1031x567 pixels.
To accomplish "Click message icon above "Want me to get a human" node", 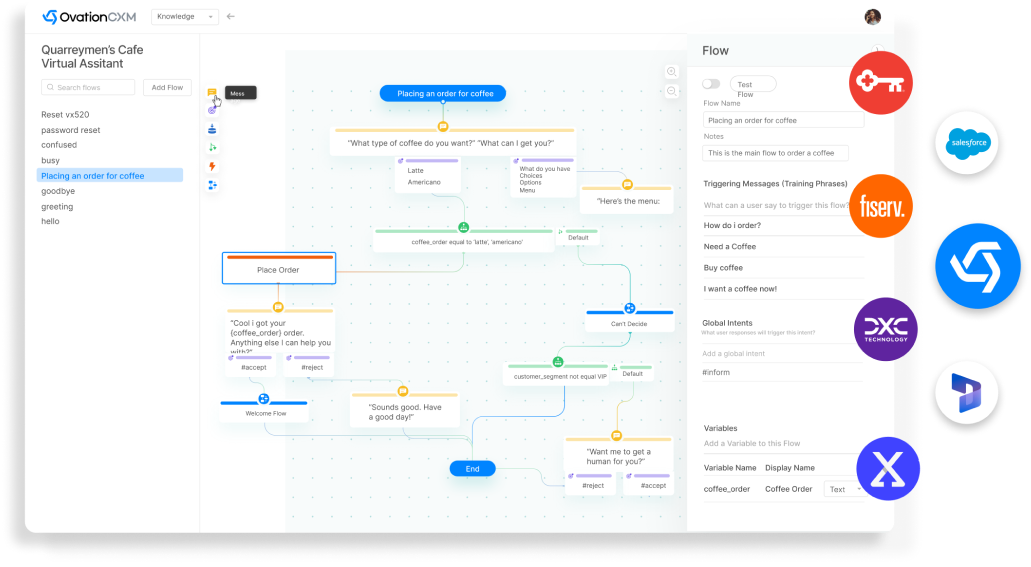I will [x=617, y=435].
